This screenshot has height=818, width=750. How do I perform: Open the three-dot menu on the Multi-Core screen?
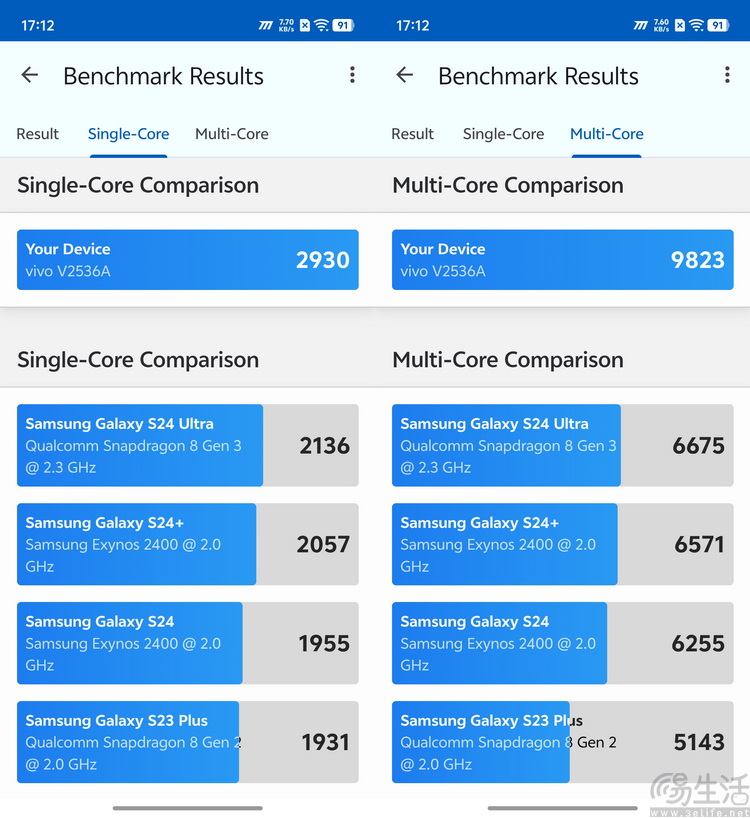(727, 75)
